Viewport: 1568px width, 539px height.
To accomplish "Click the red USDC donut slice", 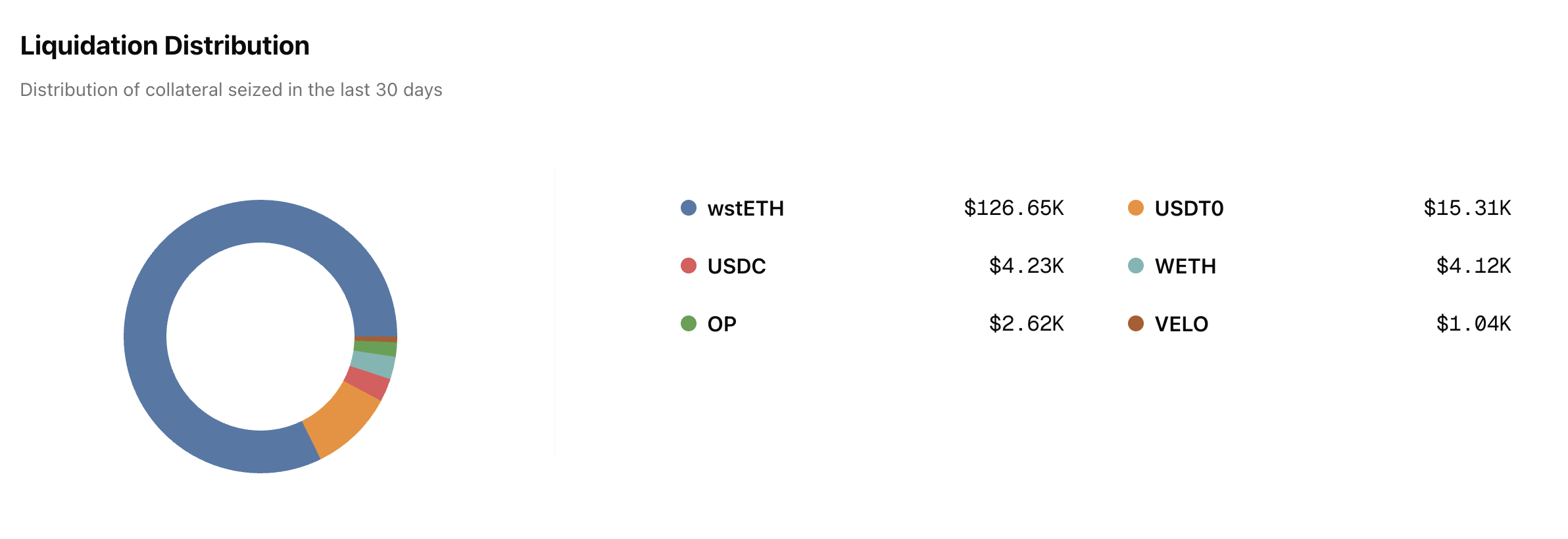I will point(368,384).
